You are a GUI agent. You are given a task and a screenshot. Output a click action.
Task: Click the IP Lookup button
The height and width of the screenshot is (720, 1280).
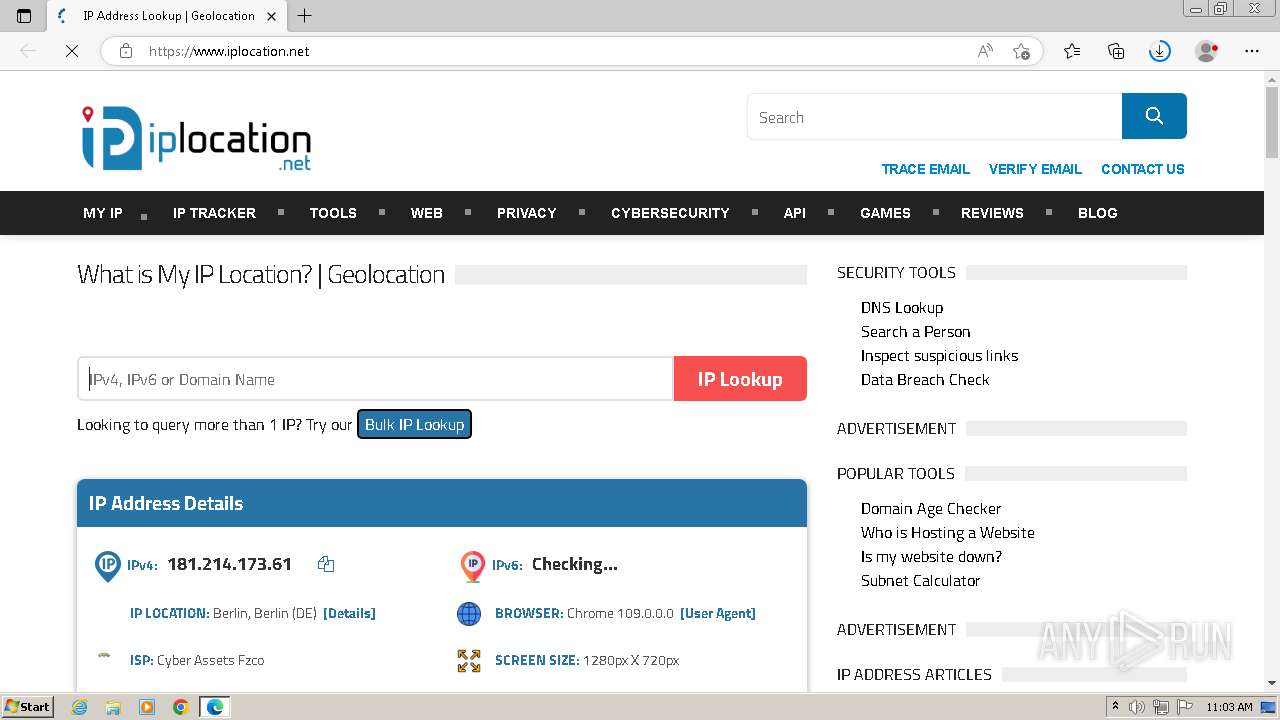coord(740,379)
